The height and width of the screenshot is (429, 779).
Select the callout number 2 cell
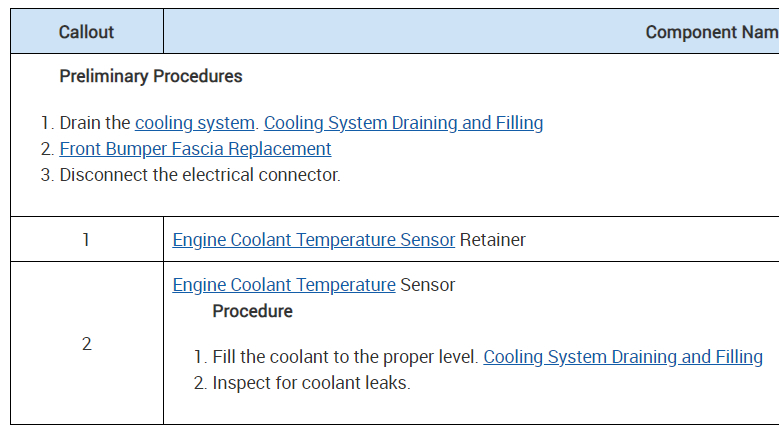[x=86, y=344]
